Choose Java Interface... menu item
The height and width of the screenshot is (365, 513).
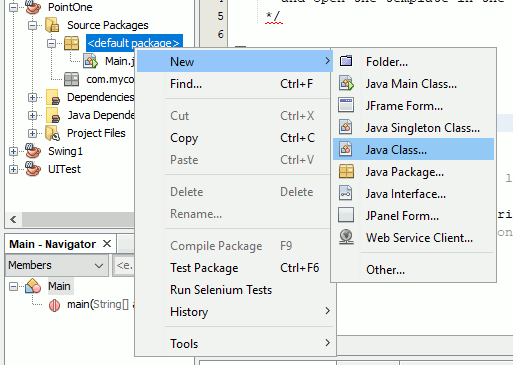coord(413,193)
